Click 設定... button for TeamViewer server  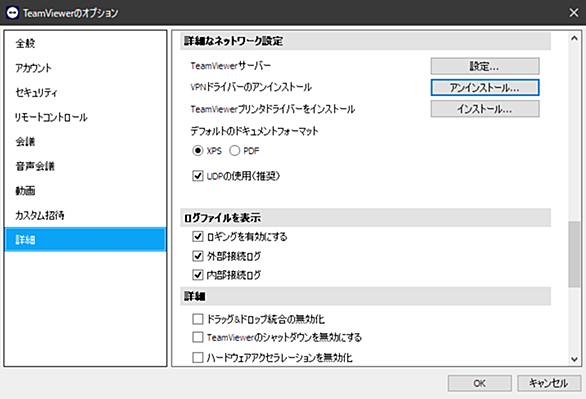click(485, 66)
